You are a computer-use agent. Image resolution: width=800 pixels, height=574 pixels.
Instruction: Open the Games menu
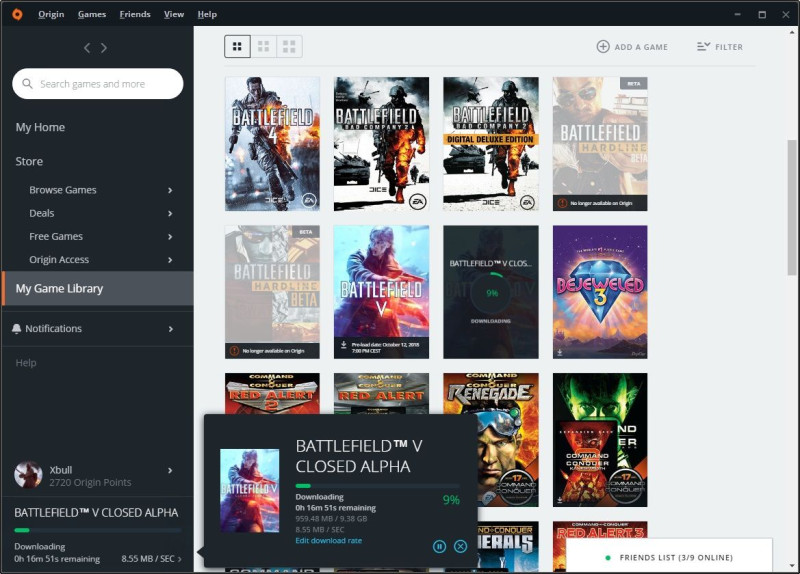(92, 14)
